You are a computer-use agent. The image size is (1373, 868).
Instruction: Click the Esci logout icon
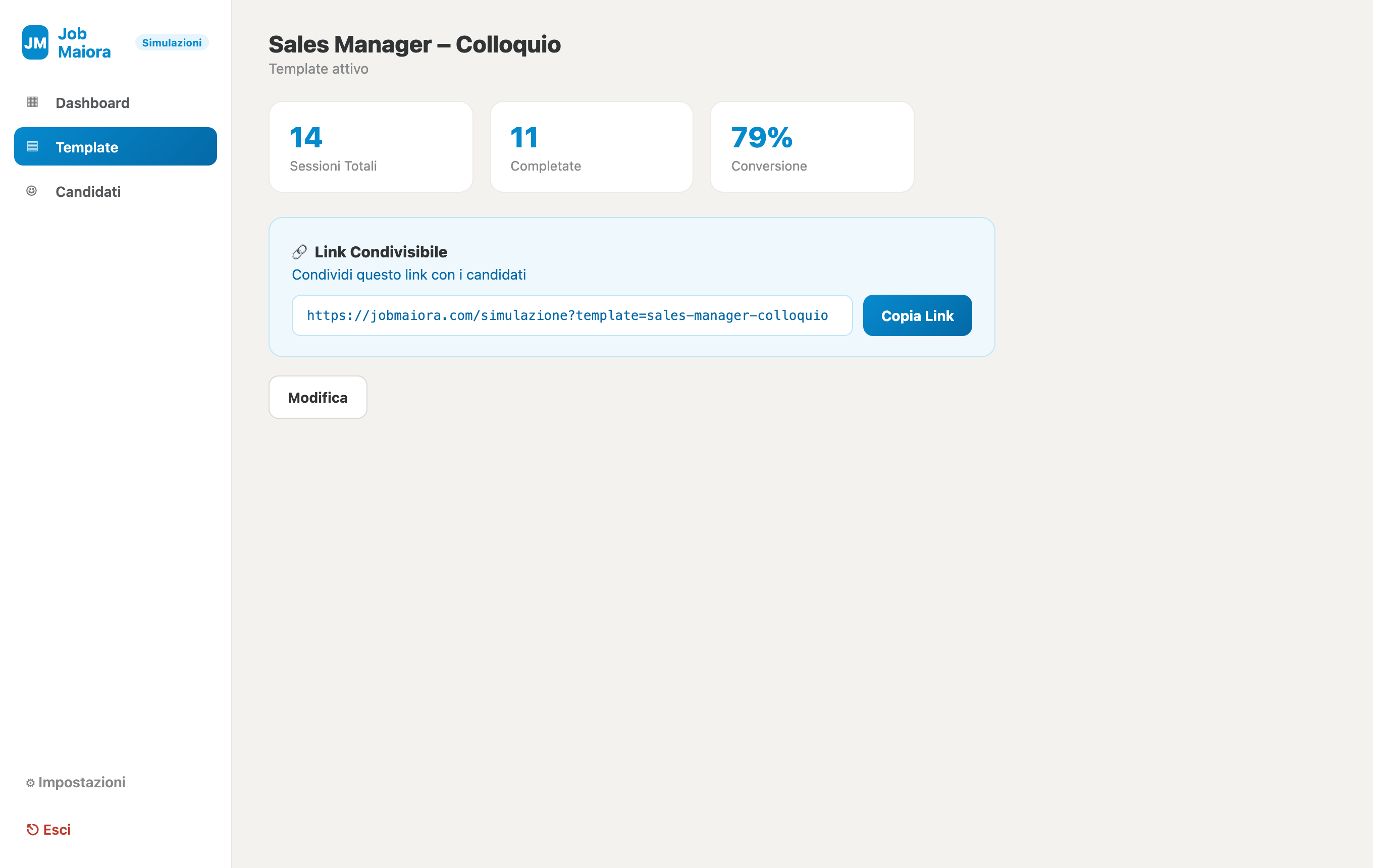(x=32, y=830)
